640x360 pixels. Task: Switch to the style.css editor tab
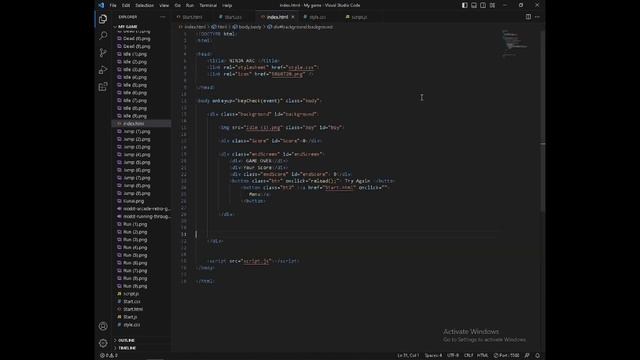click(317, 17)
